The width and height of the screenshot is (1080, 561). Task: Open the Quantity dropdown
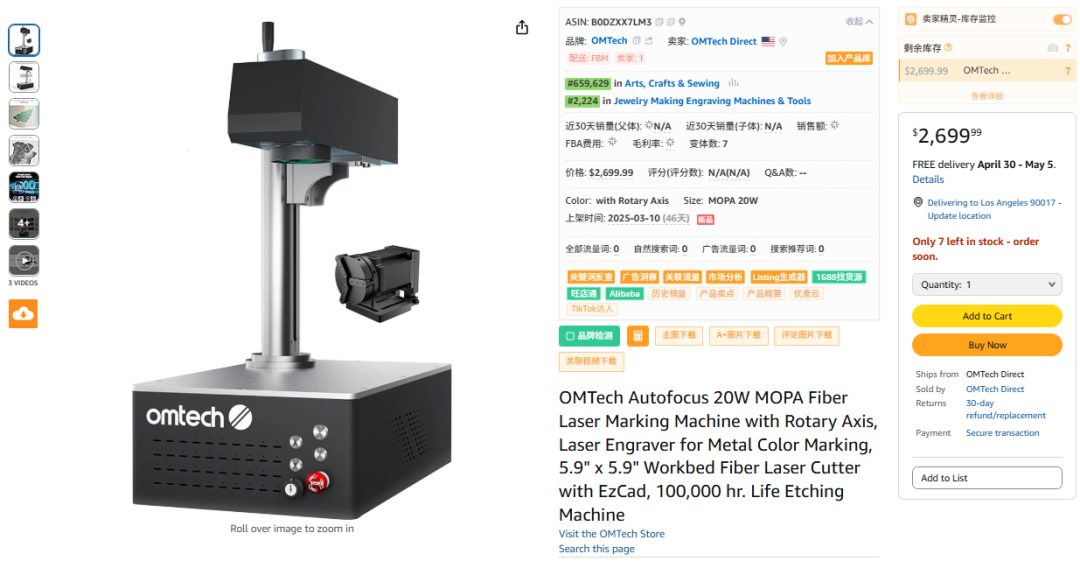click(x=987, y=285)
